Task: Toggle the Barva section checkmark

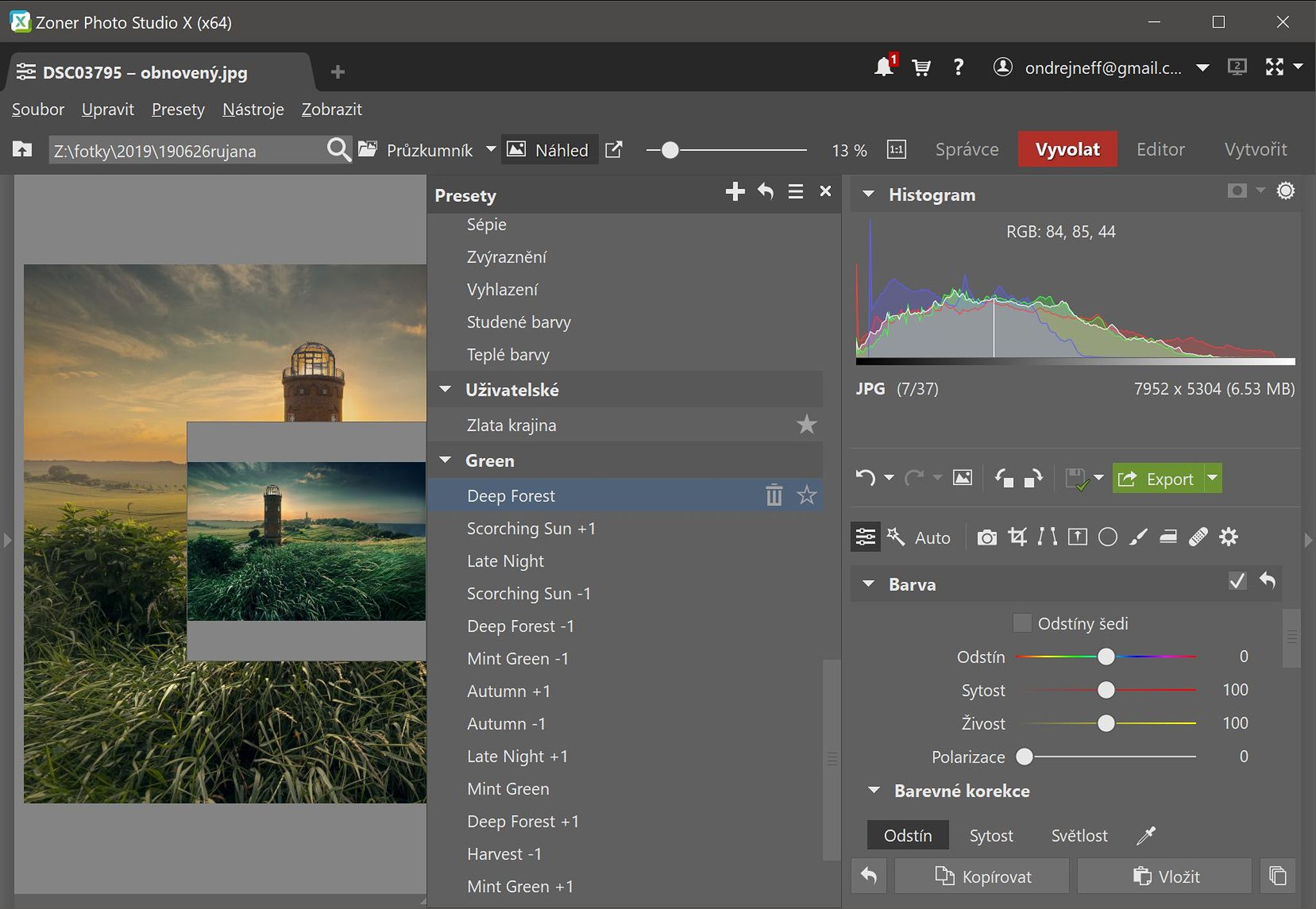Action: coord(1237,581)
